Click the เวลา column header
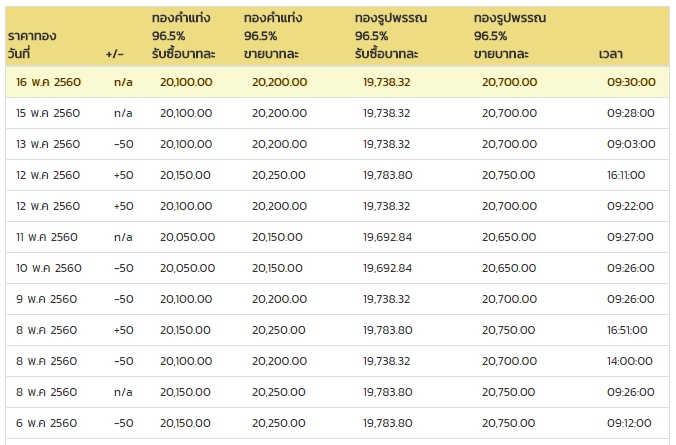 pyautogui.click(x=610, y=54)
